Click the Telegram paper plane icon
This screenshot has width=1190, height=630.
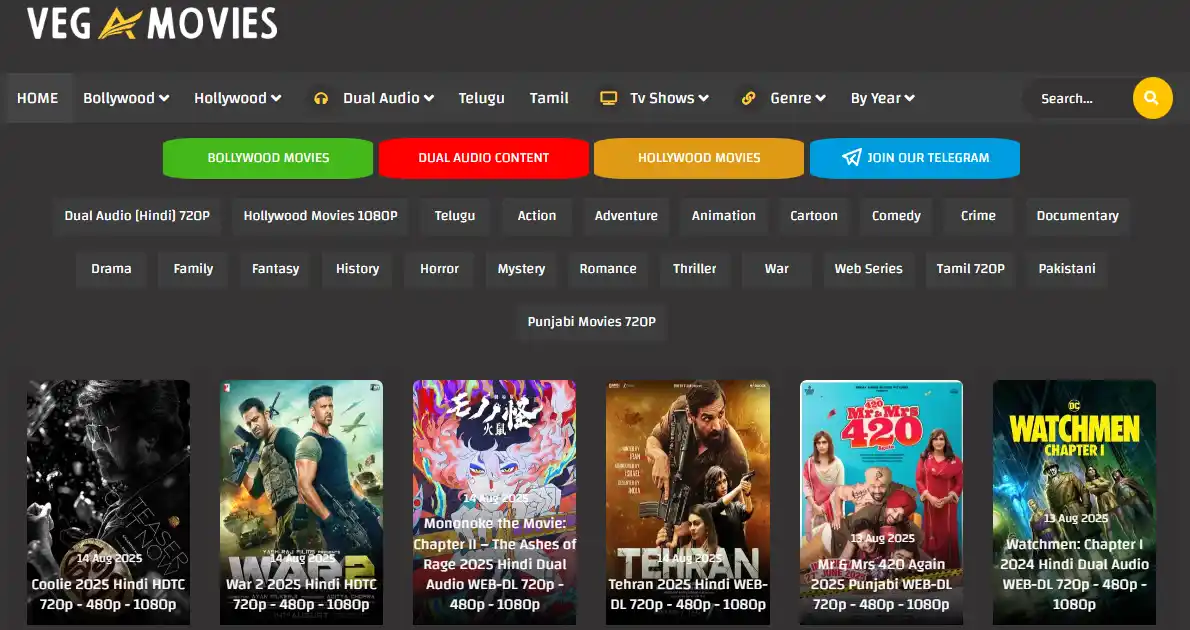coord(852,157)
